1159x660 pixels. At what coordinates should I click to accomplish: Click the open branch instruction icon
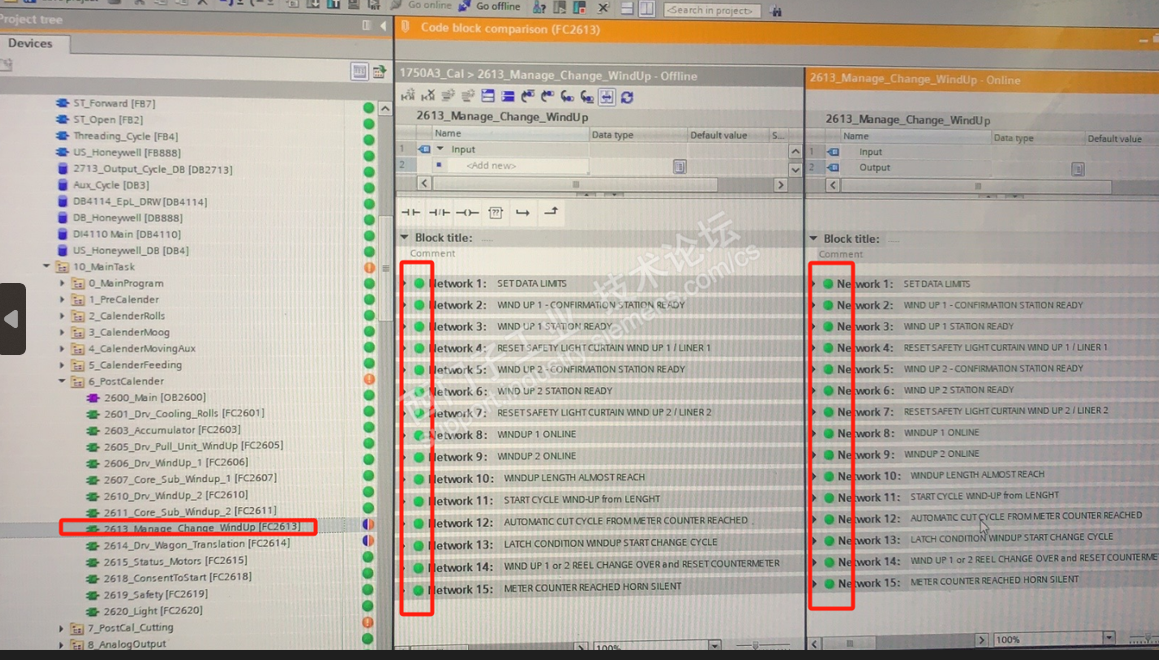[x=523, y=213]
